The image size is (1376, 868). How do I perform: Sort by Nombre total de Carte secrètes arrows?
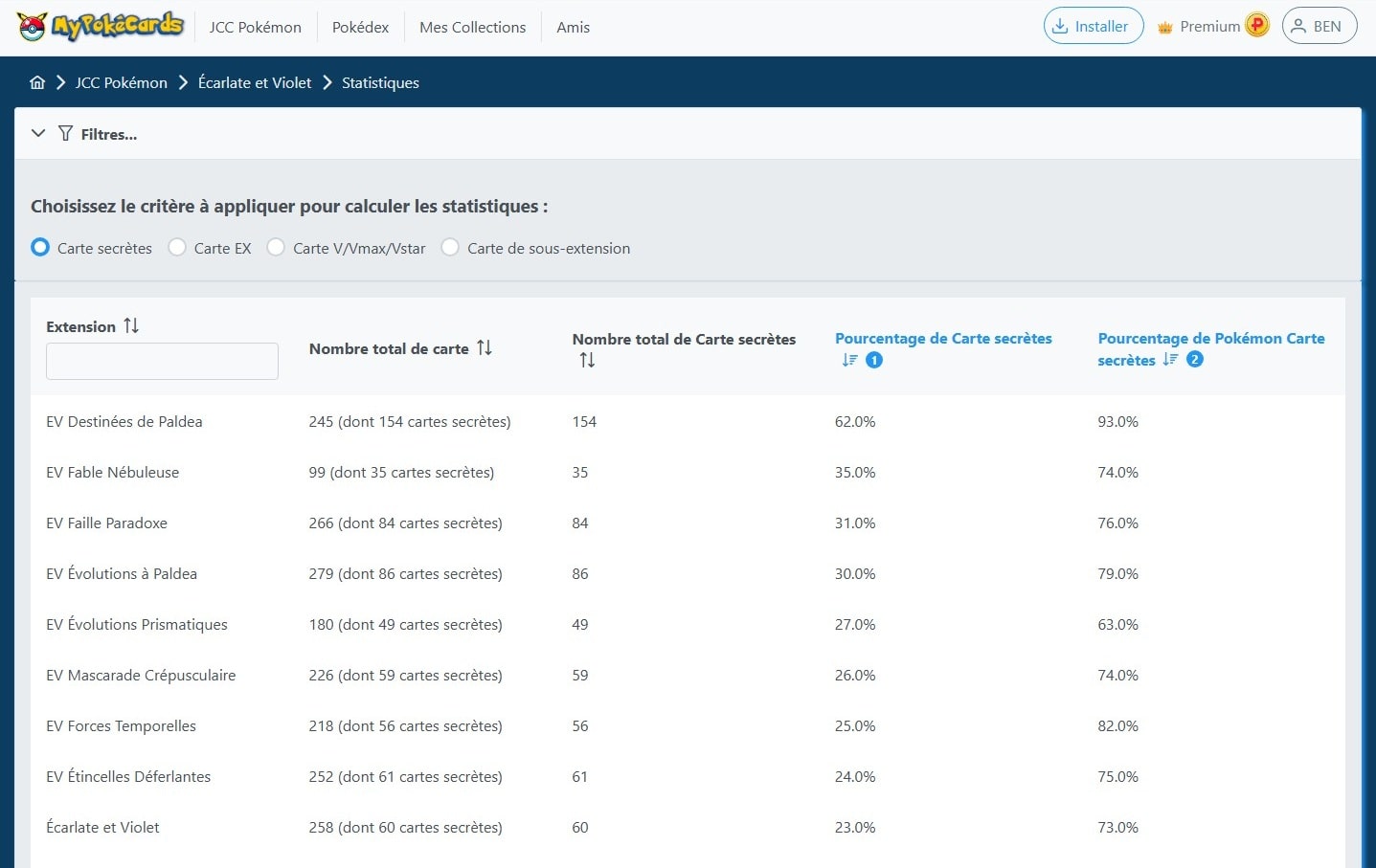pos(587,361)
